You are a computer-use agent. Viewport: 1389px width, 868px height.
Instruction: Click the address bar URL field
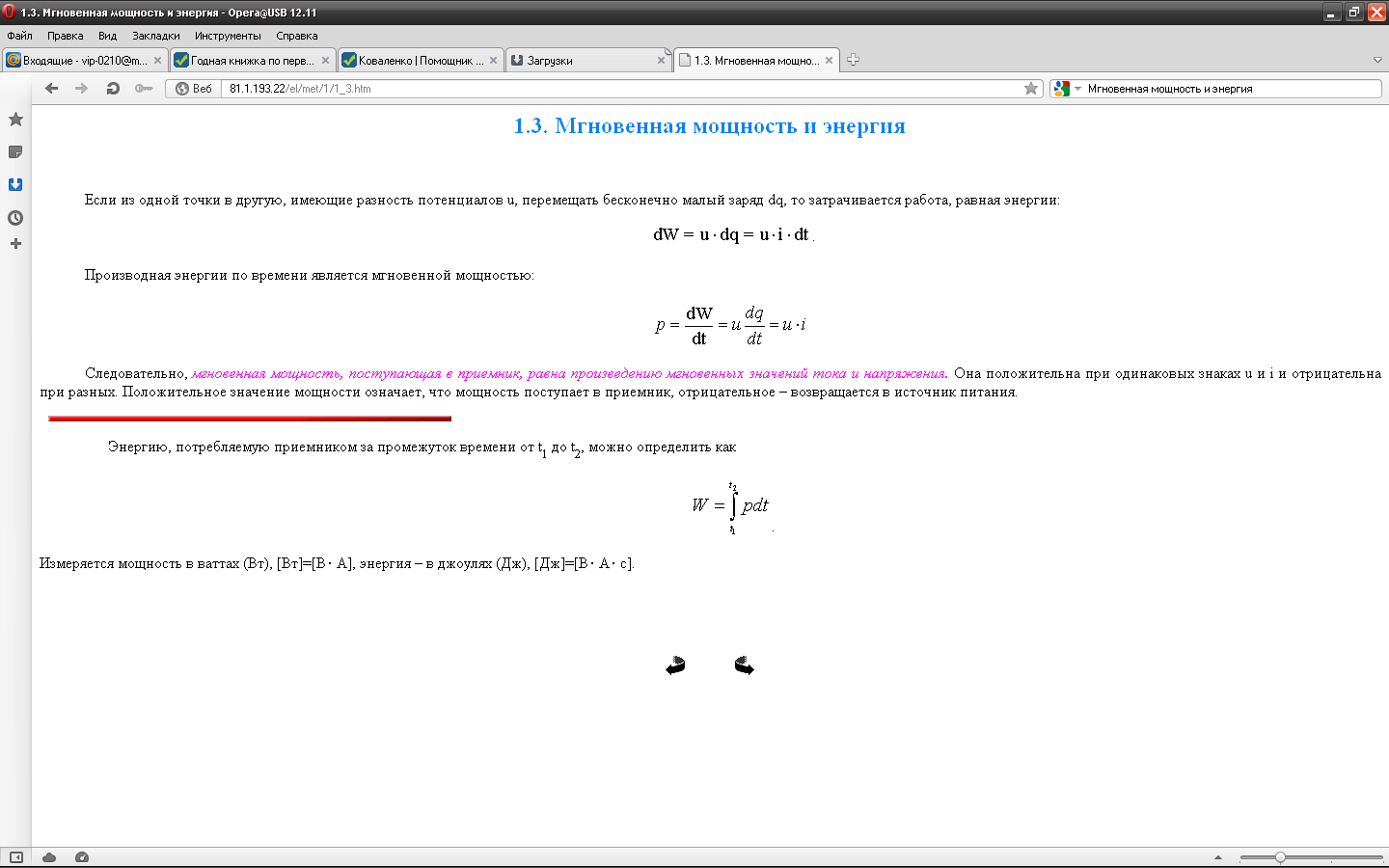(622, 88)
